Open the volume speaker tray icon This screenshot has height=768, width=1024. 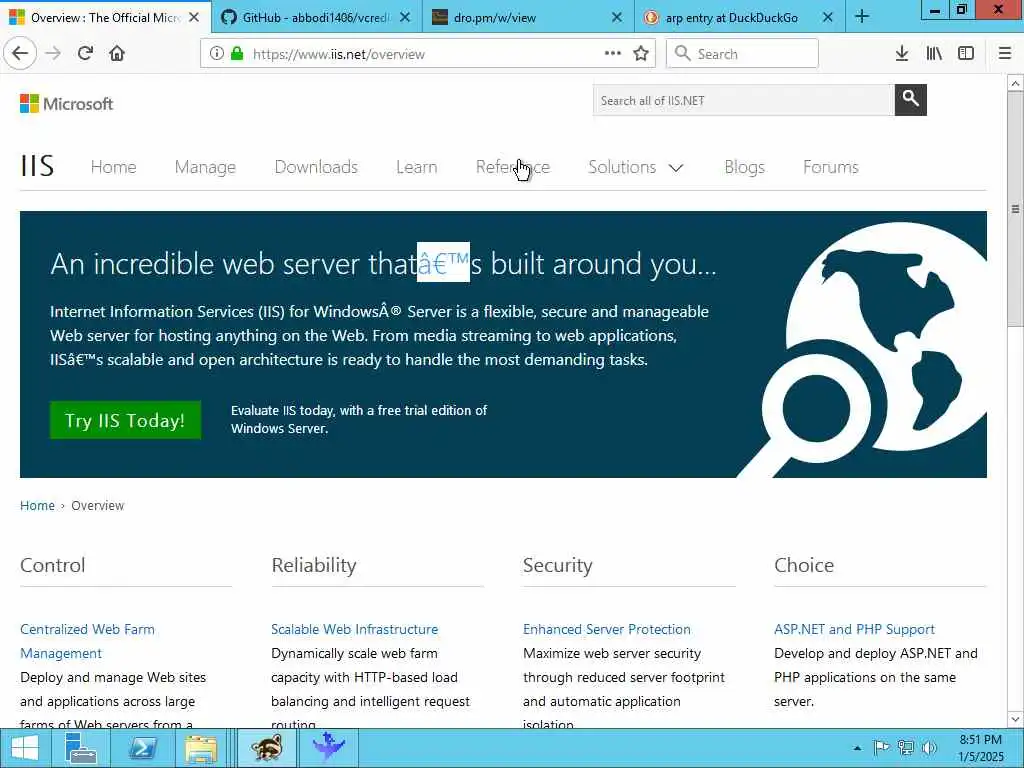coord(929,748)
